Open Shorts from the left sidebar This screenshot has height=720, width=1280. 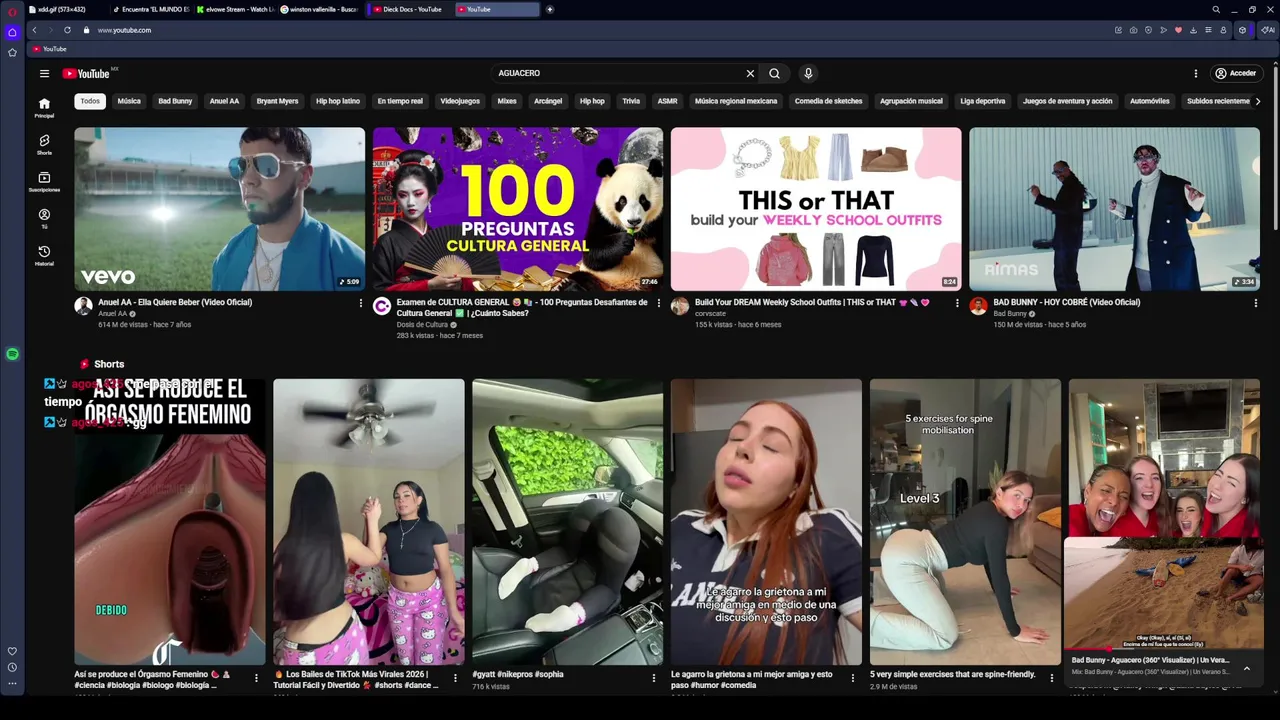44,144
